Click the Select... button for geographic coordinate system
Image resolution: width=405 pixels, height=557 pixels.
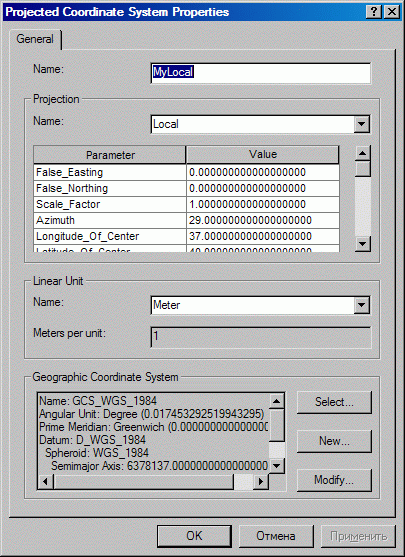[x=334, y=402]
